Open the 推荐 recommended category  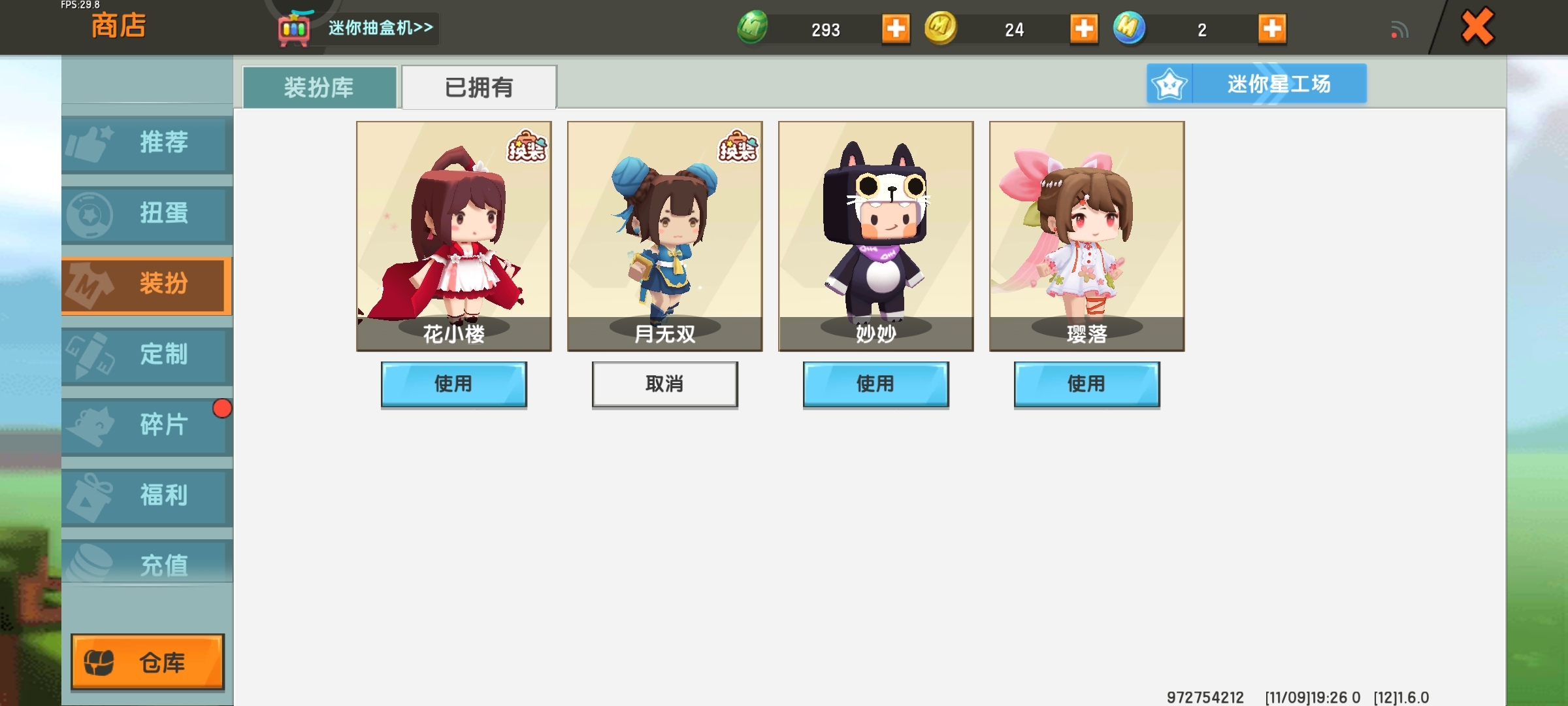147,143
